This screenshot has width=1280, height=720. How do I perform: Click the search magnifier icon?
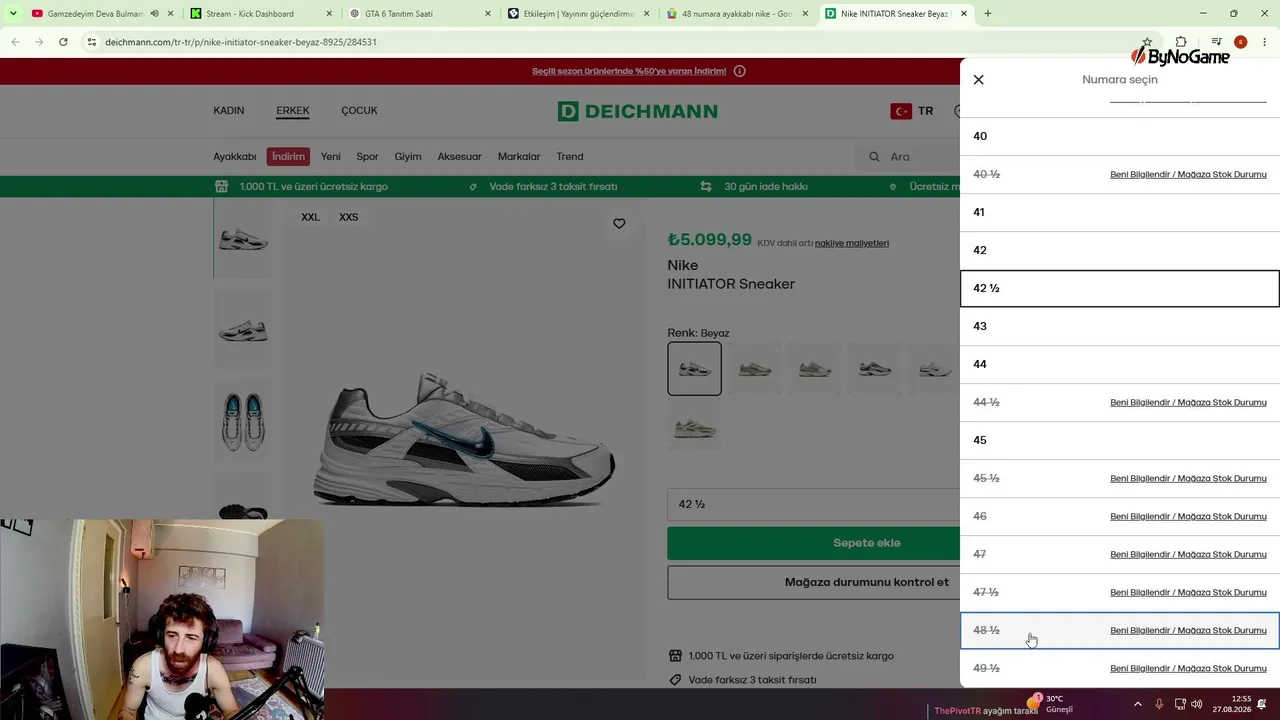tap(874, 157)
